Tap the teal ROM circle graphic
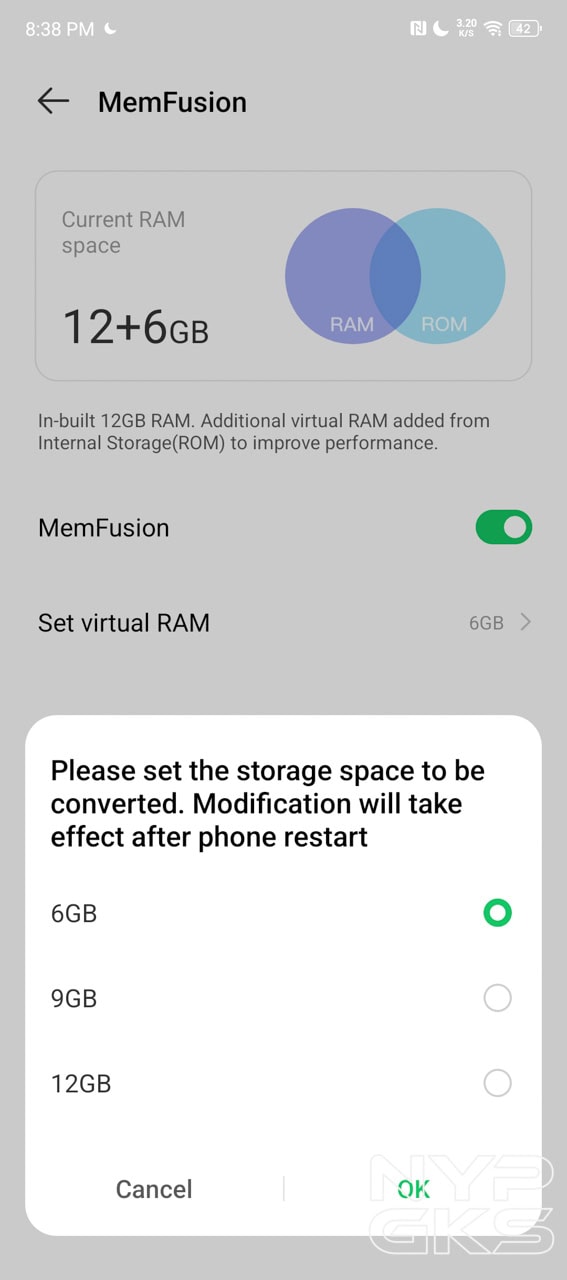The width and height of the screenshot is (567, 1280). (x=438, y=276)
